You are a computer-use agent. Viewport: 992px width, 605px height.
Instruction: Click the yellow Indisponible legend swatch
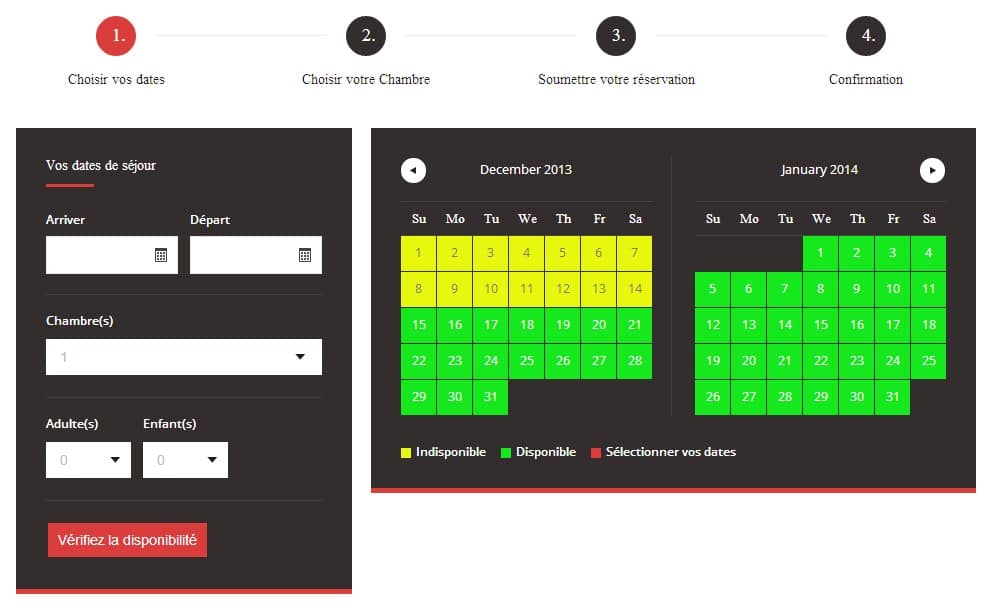[x=406, y=453]
